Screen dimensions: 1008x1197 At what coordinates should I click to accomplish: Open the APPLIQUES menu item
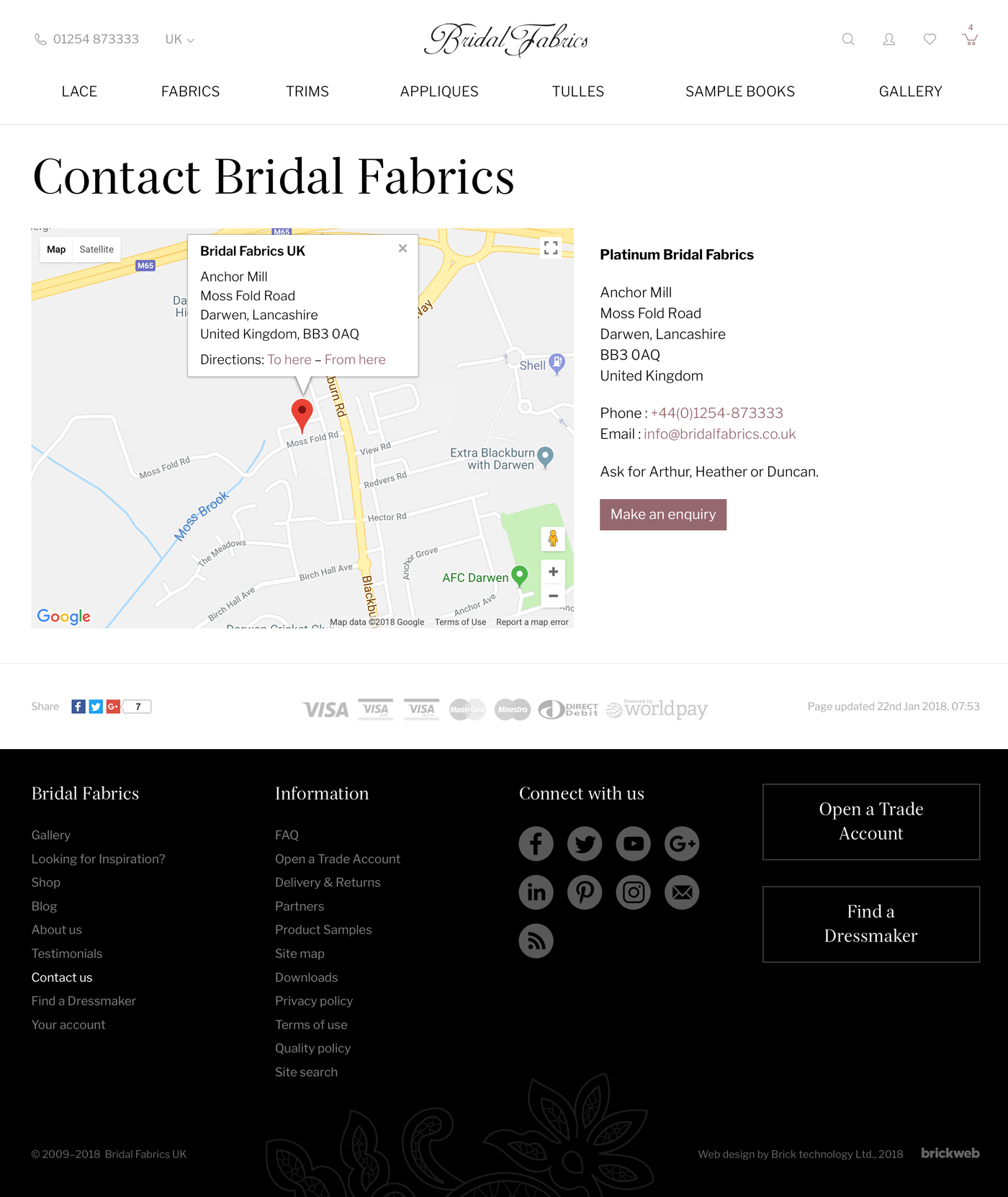439,91
